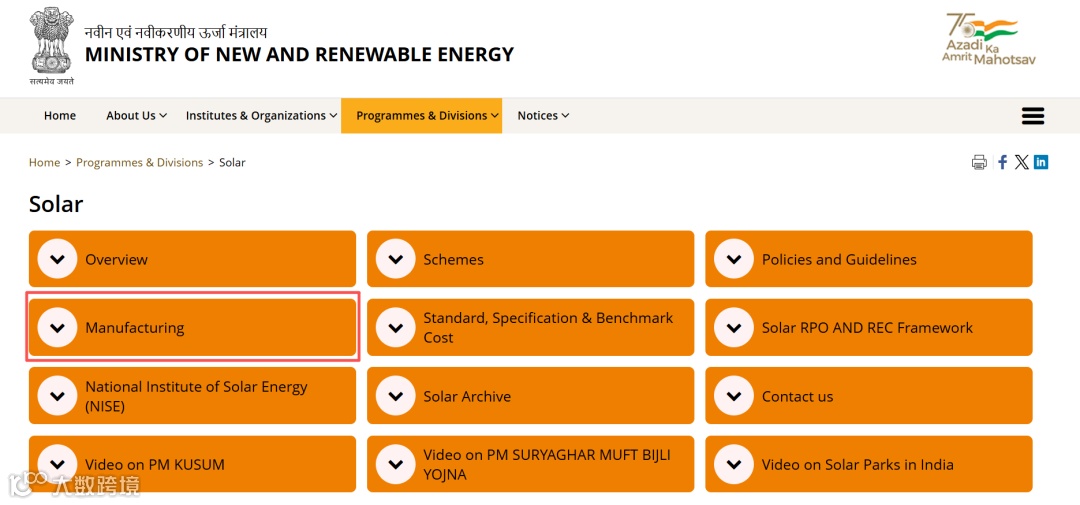Open the About Us dropdown menu
Screen dimensions: 1080x505
(x=136, y=116)
